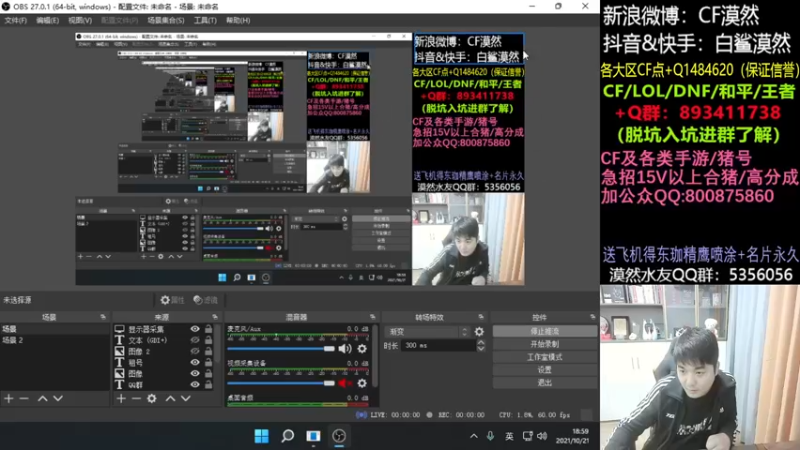Open the 场景集合(S) menu
The width and height of the screenshot is (800, 450).
pyautogui.click(x=166, y=20)
